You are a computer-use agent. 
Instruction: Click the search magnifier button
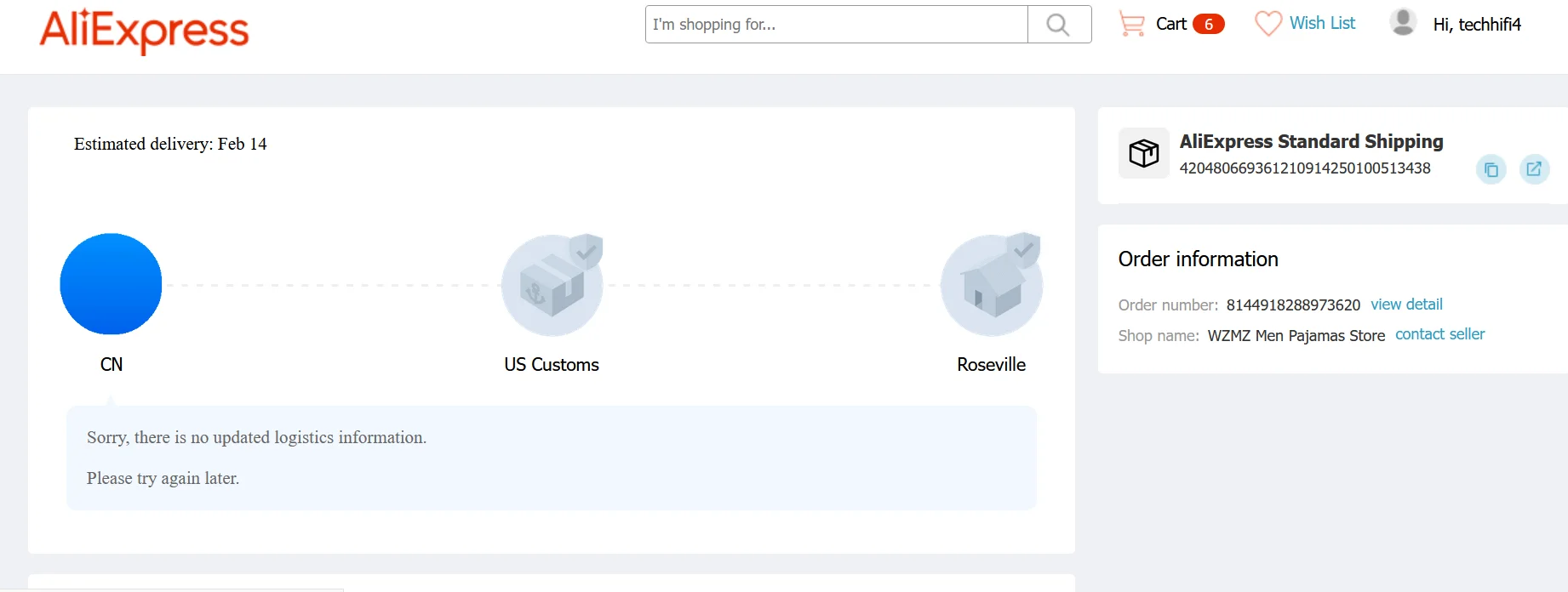point(1059,25)
